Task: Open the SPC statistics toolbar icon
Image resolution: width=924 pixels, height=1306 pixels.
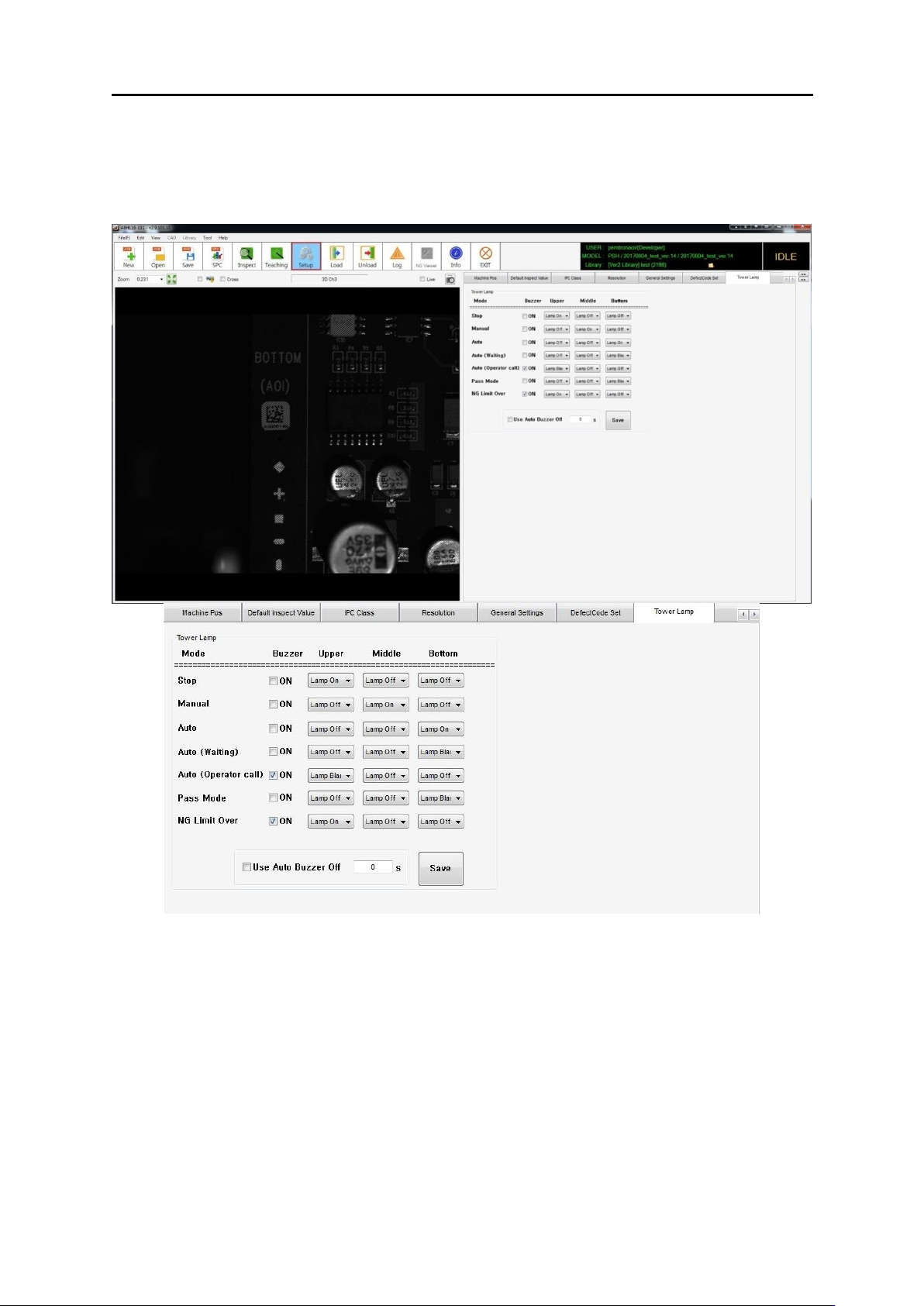Action: coord(217,256)
